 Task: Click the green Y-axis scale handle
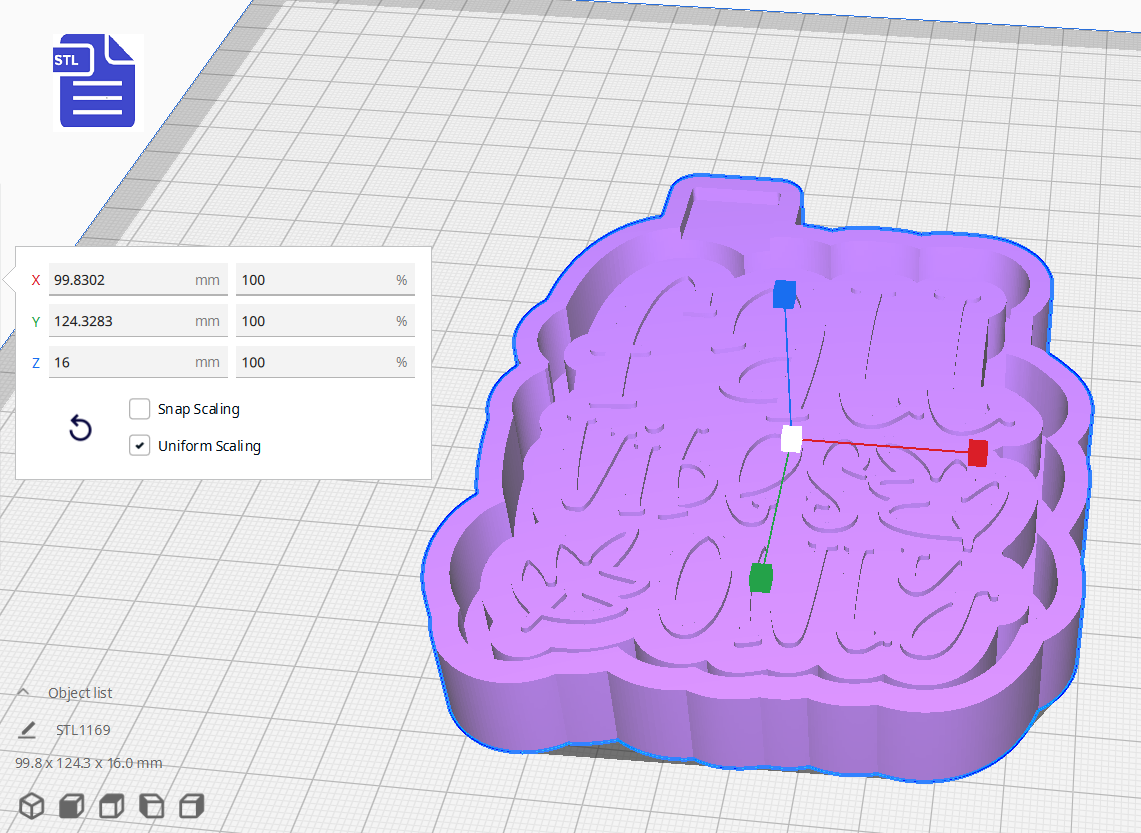(759, 578)
